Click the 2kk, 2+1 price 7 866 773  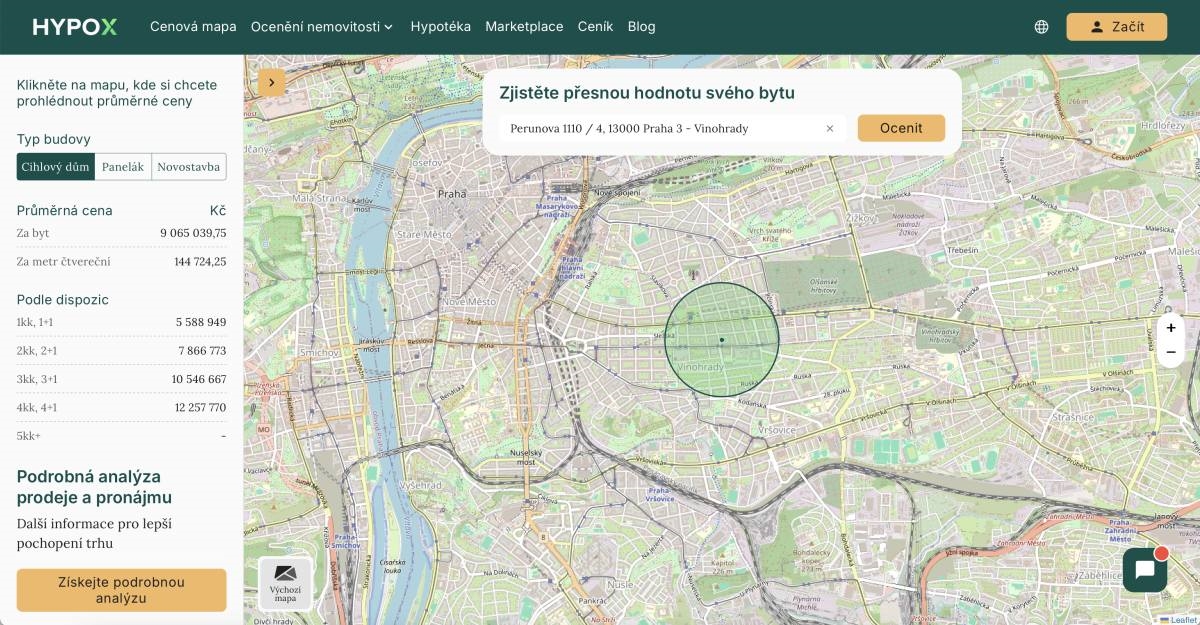202,351
